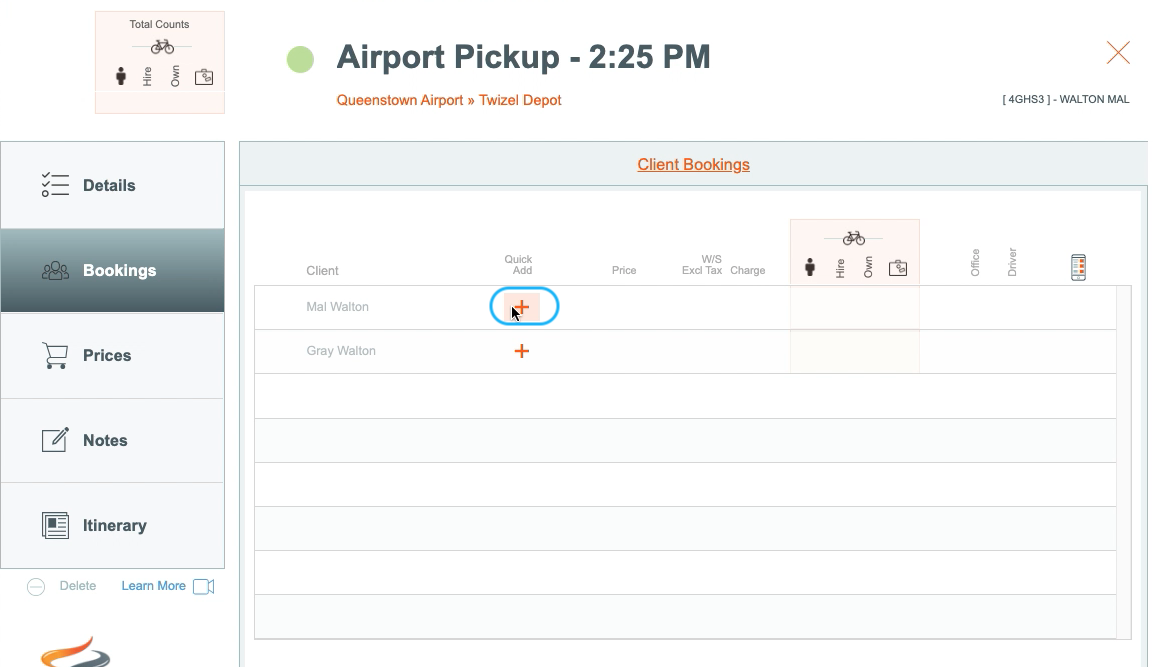Close the Airport Pickup dialog
This screenshot has height=667, width=1166.
pos(1118,53)
